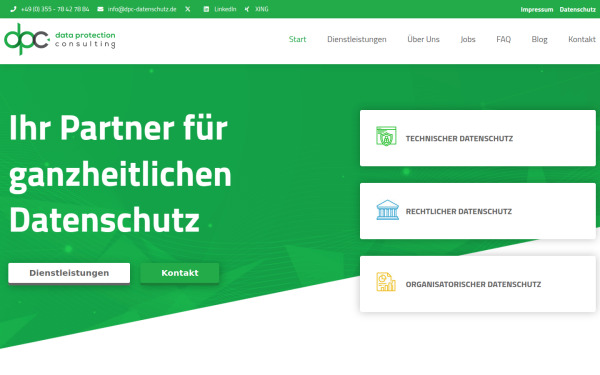The width and height of the screenshot is (600, 375).
Task: Click the XING text link
Action: pyautogui.click(x=262, y=9)
